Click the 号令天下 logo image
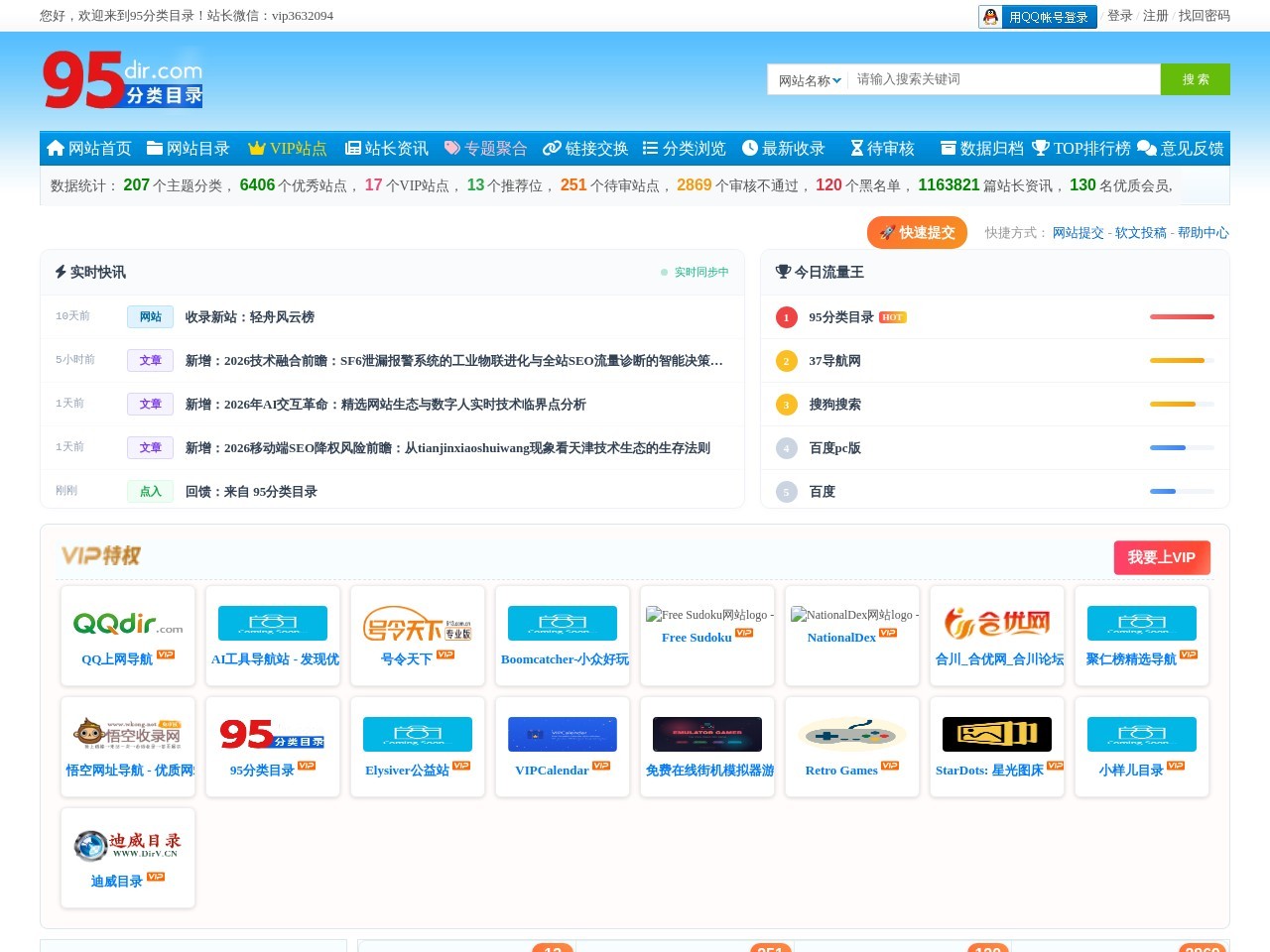Screen dimensions: 1270x952 [418, 623]
